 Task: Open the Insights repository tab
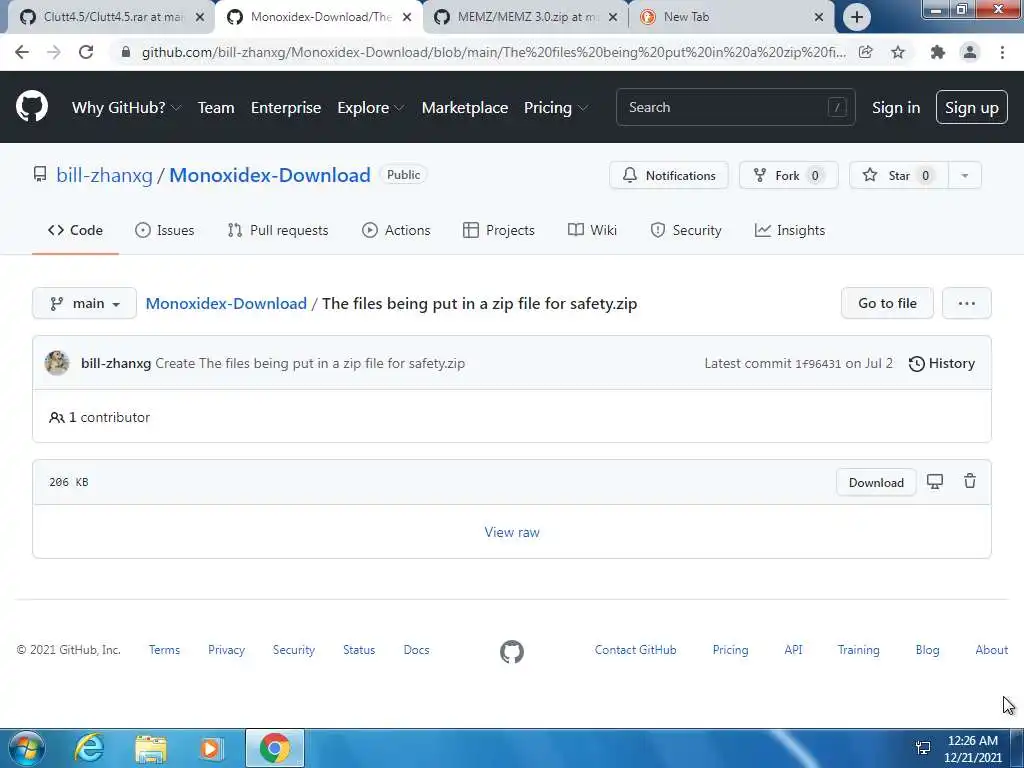pyautogui.click(x=790, y=231)
